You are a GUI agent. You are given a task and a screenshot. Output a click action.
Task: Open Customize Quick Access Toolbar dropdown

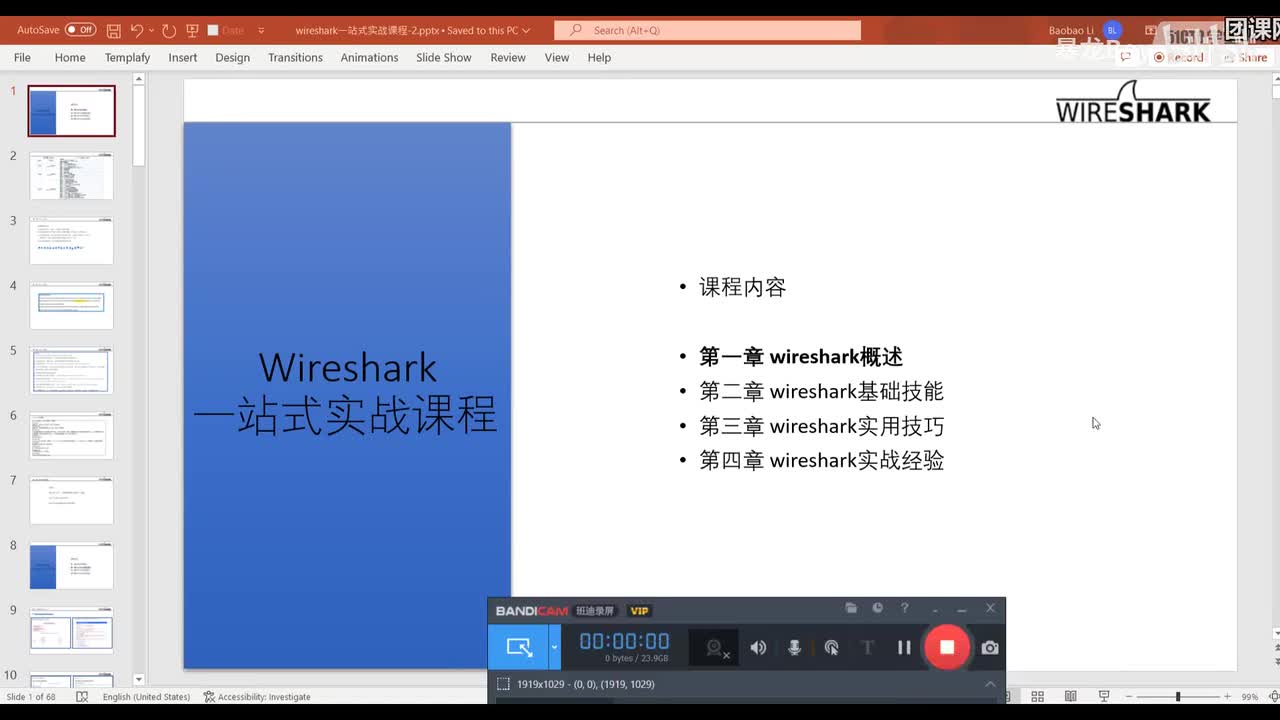pyautogui.click(x=261, y=30)
